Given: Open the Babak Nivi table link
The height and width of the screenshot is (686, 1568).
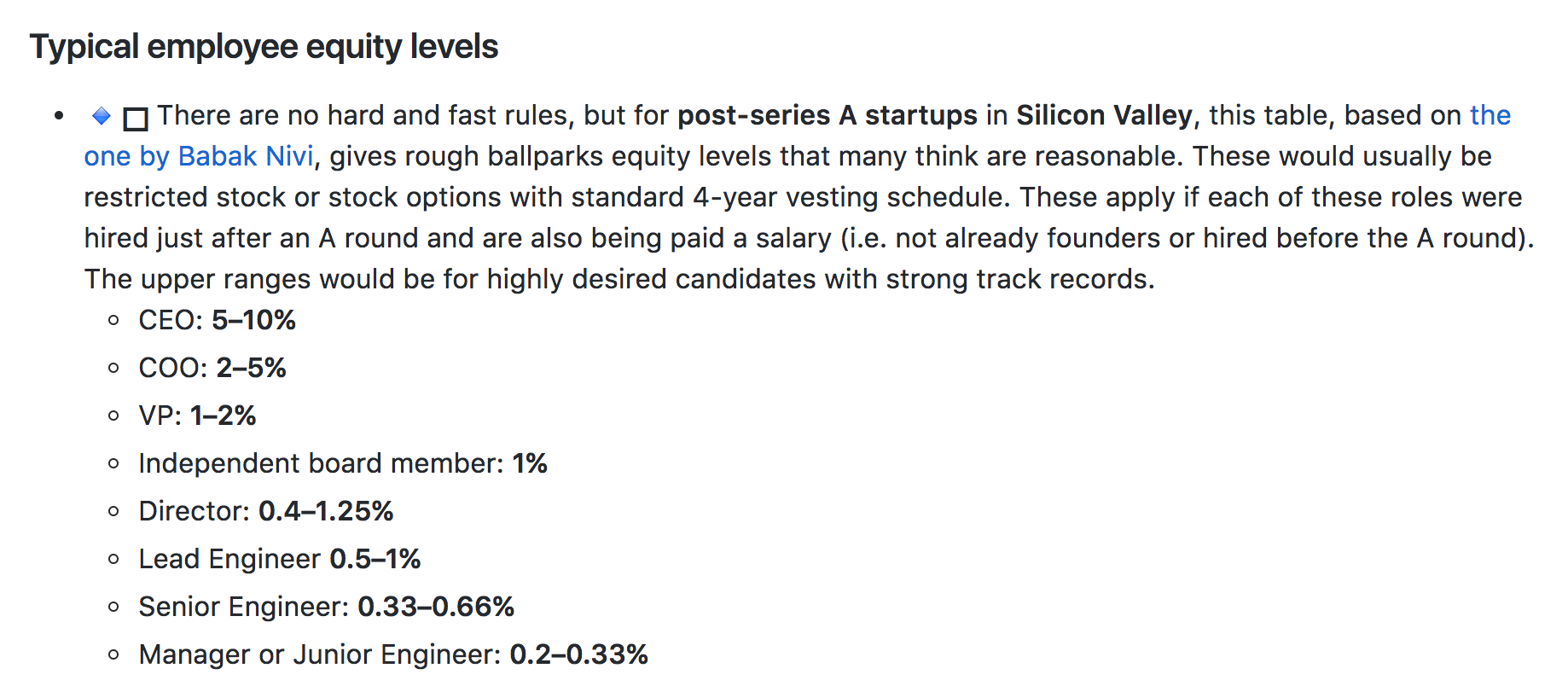Looking at the screenshot, I should pyautogui.click(x=199, y=156).
